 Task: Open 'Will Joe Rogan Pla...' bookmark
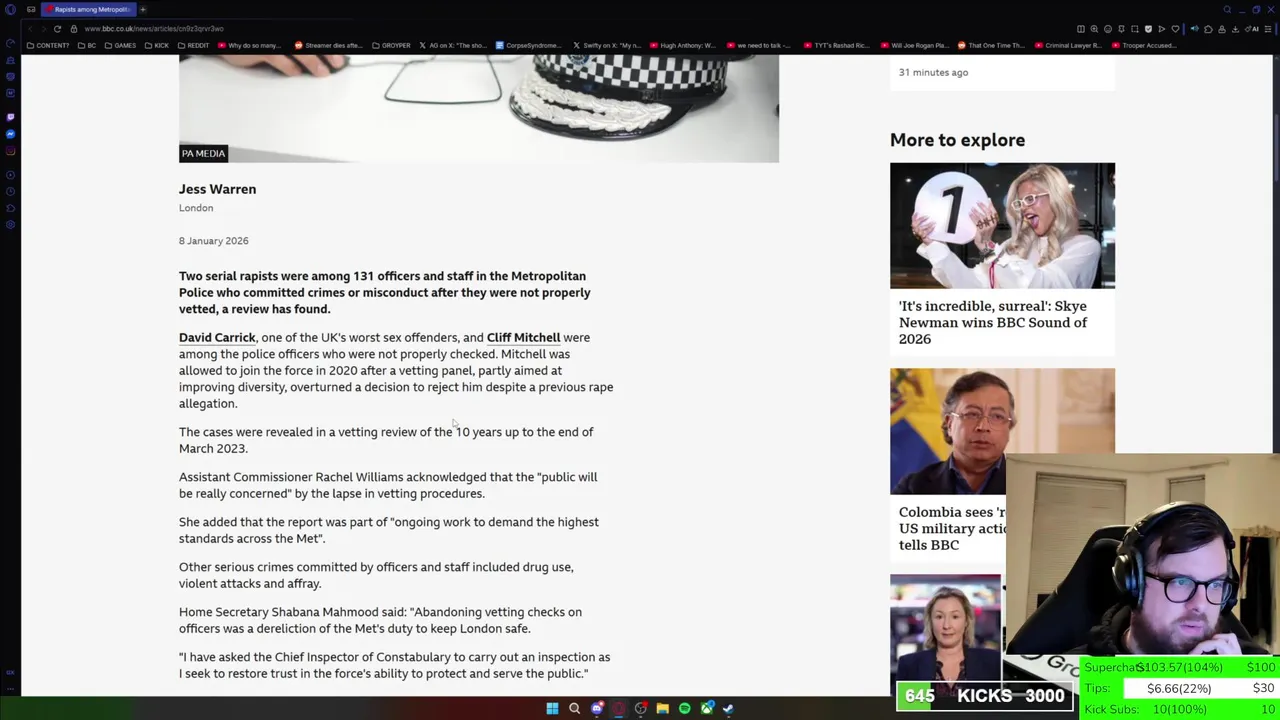pyautogui.click(x=916, y=45)
